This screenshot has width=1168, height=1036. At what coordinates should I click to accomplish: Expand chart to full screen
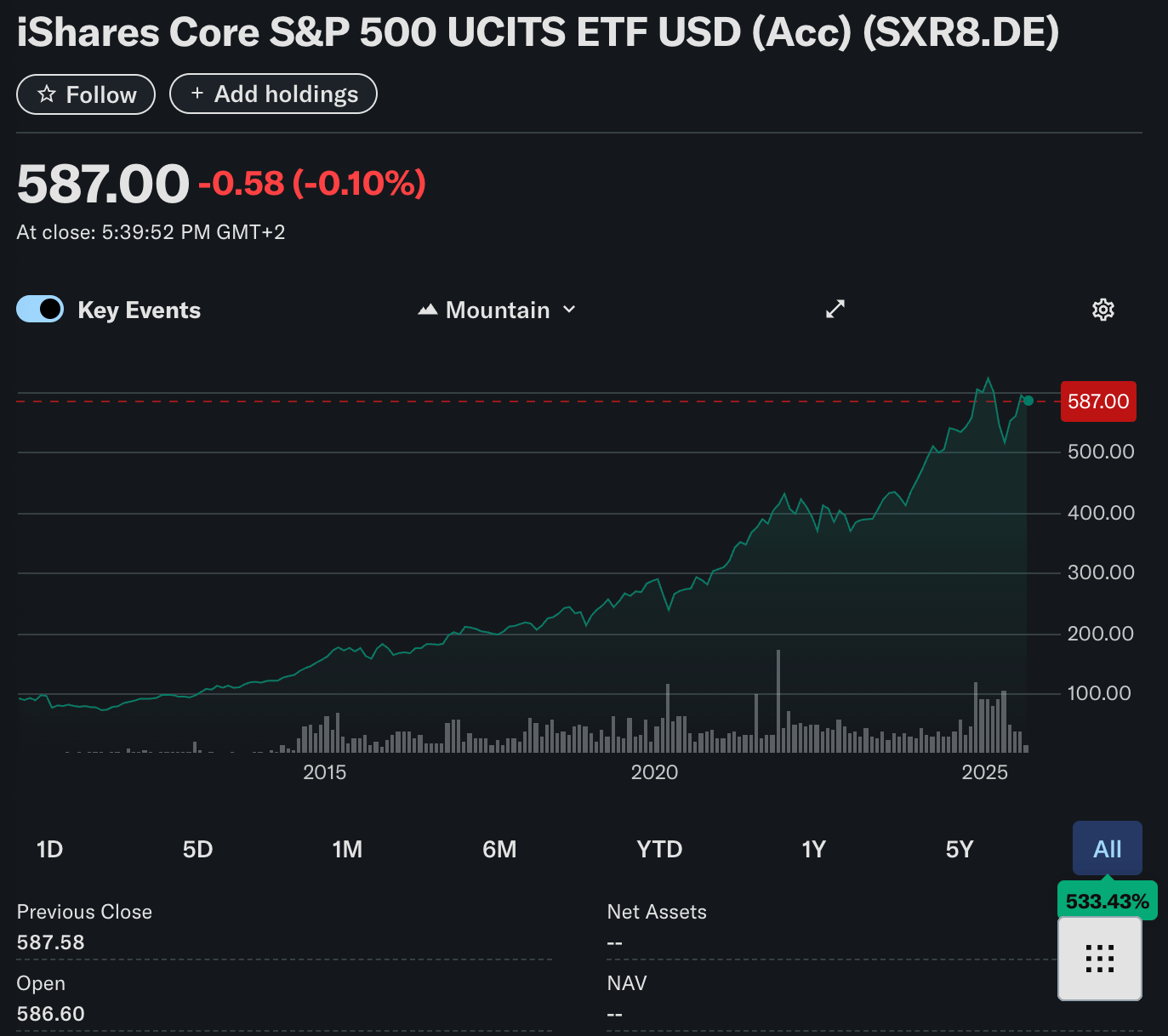tap(835, 310)
